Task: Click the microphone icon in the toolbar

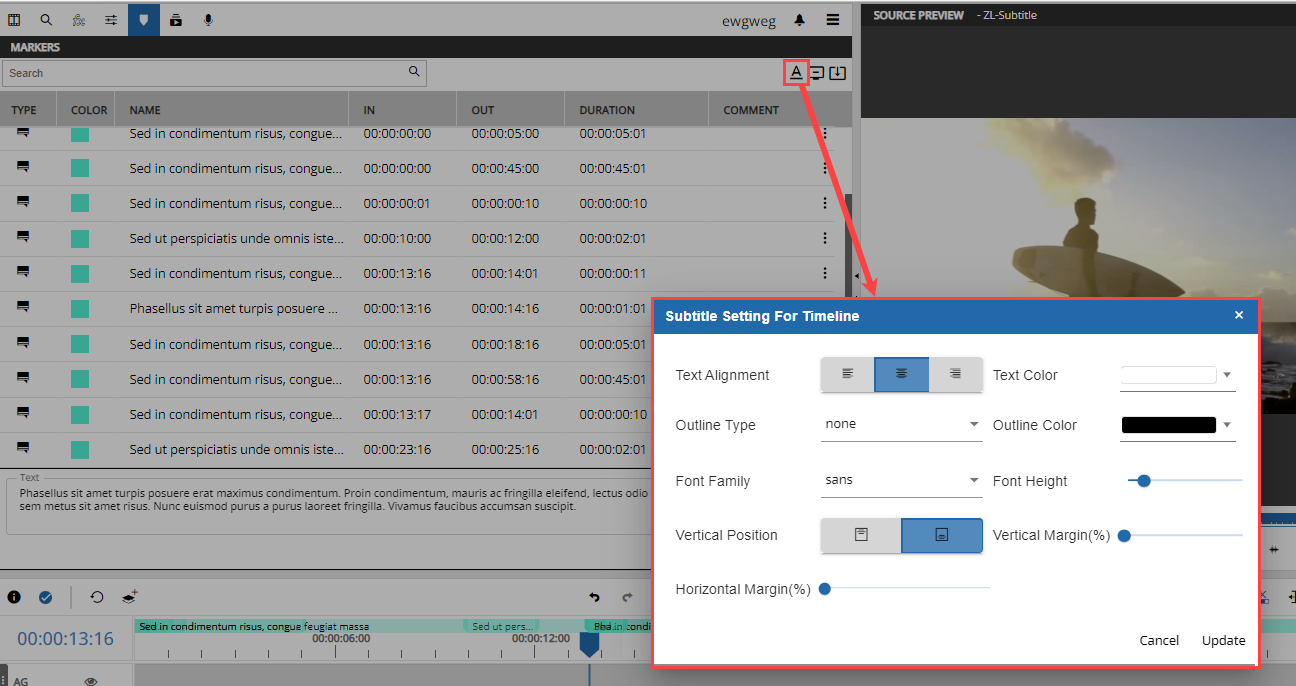Action: (207, 19)
